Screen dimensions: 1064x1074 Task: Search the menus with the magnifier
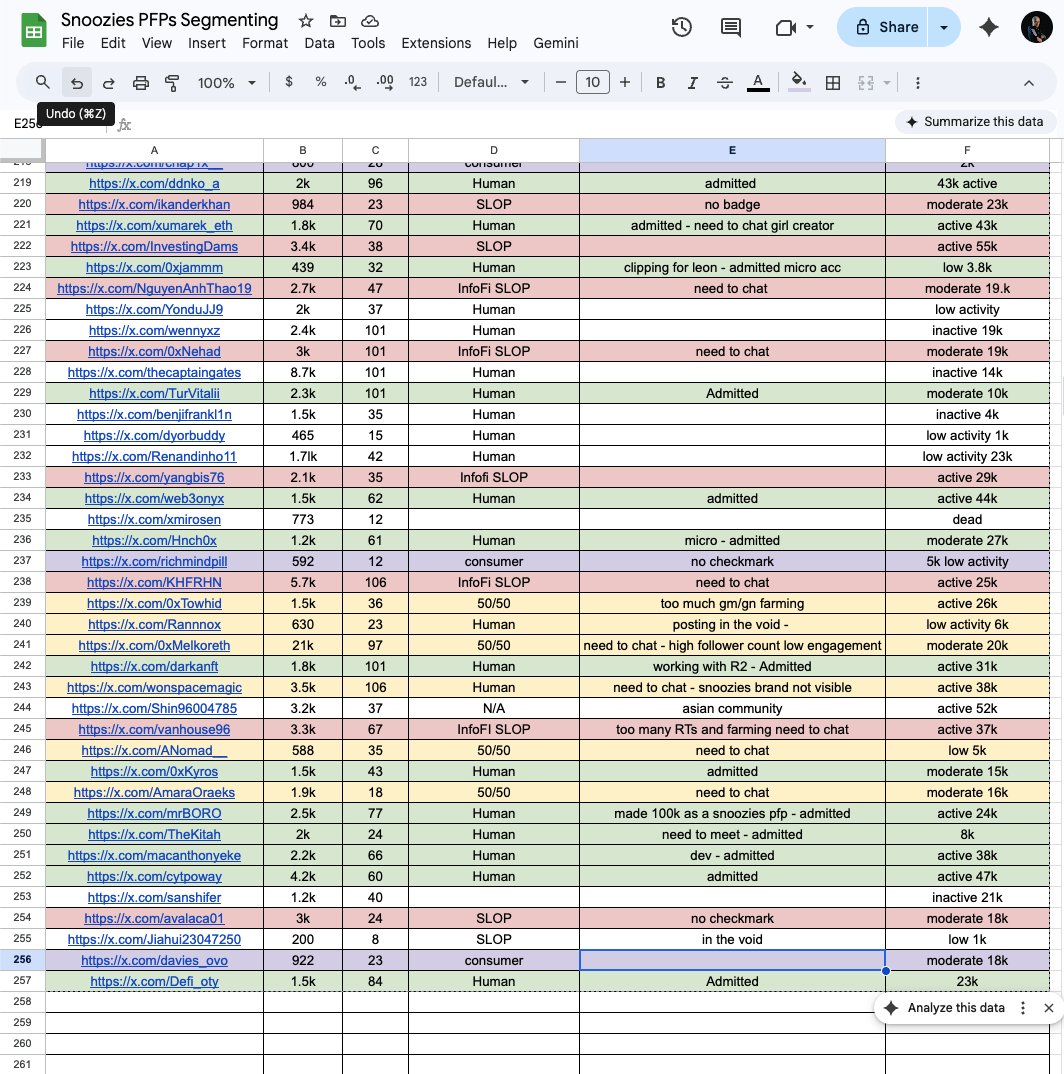pos(42,82)
